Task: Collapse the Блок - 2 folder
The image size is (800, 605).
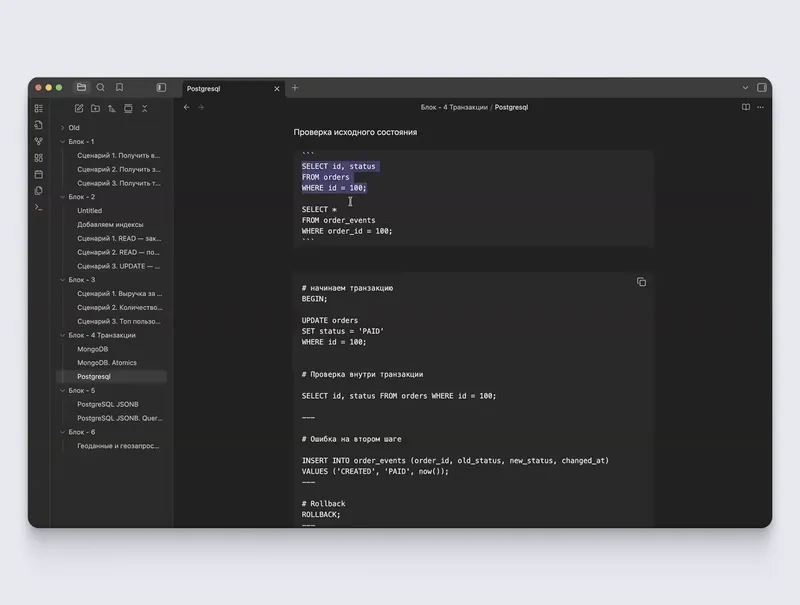Action: pos(63,197)
